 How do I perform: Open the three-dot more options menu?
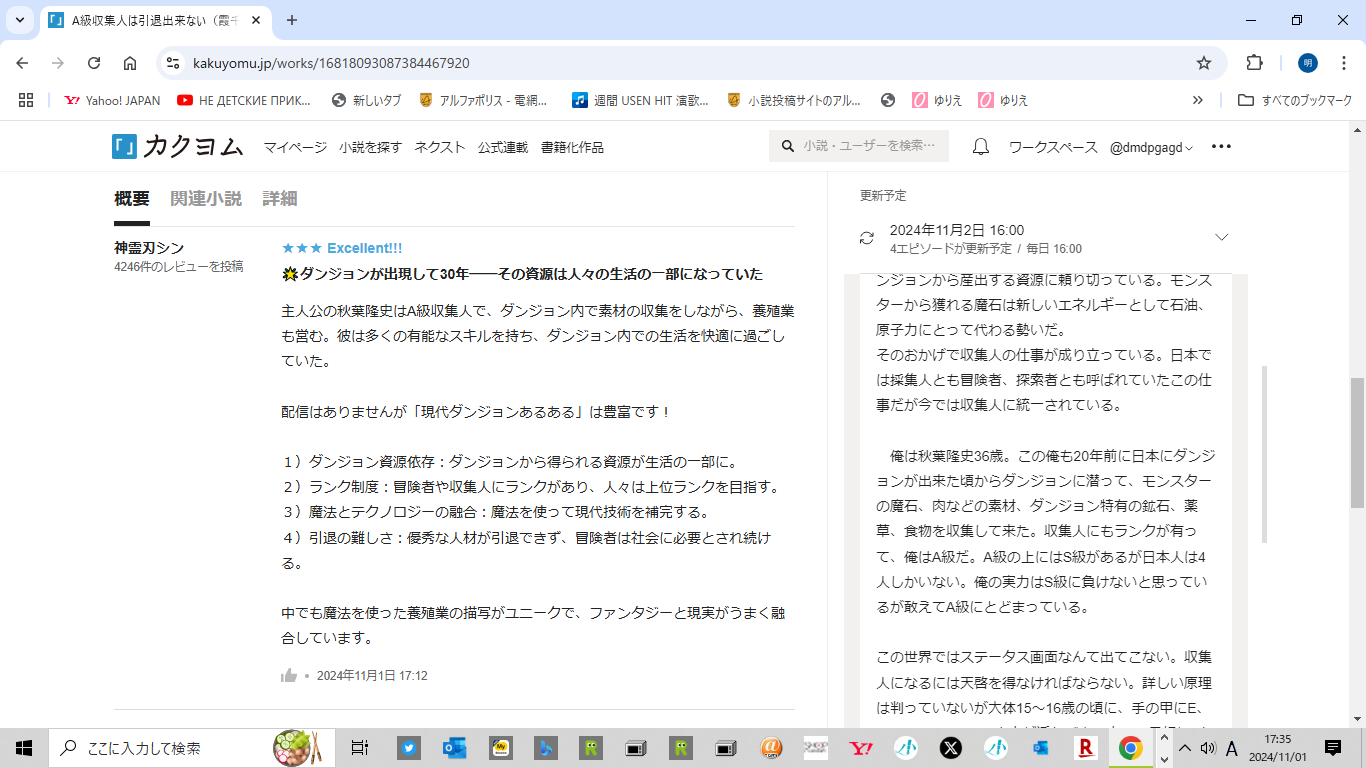tap(1221, 147)
